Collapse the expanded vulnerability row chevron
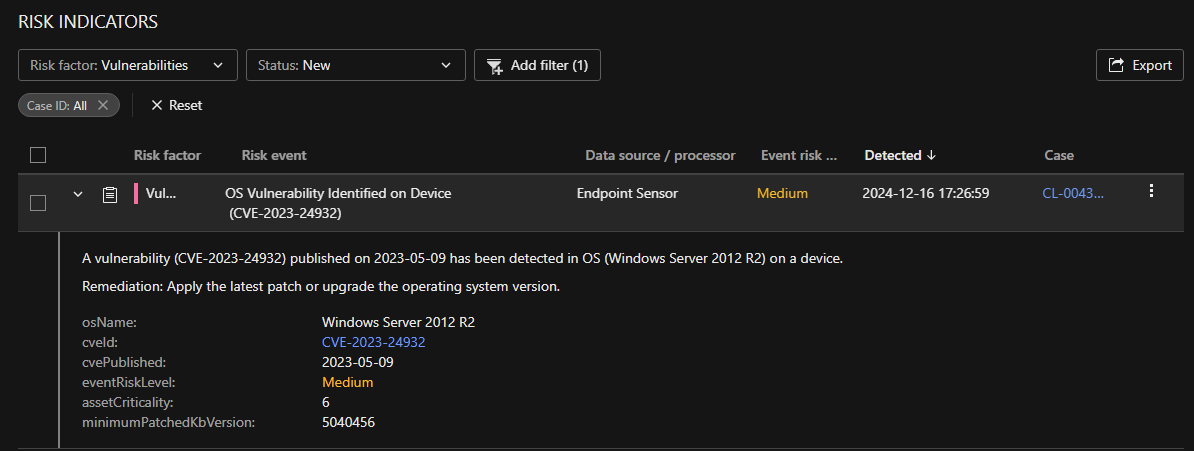The height and width of the screenshot is (451, 1194). pyautogui.click(x=78, y=194)
